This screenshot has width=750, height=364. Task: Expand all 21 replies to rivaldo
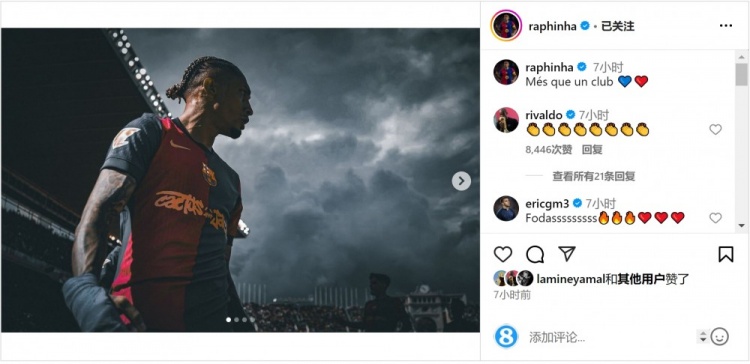(594, 176)
